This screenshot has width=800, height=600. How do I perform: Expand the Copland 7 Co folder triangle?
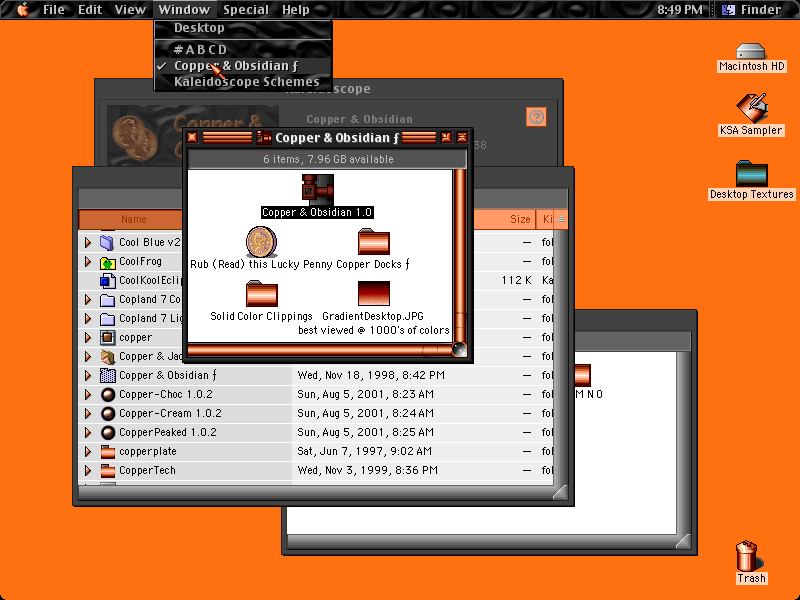88,299
